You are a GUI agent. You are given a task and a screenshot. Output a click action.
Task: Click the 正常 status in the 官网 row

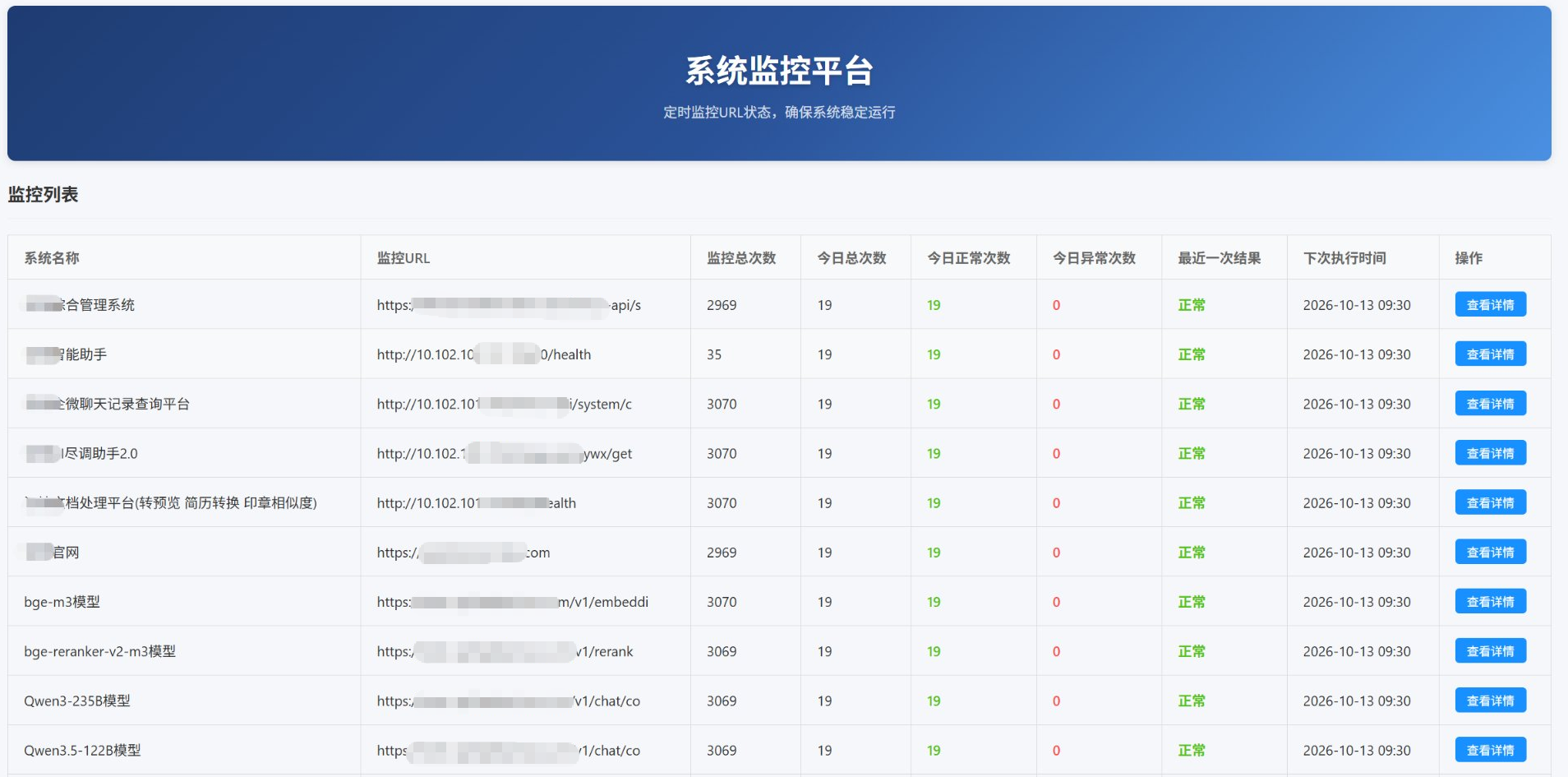(1191, 552)
